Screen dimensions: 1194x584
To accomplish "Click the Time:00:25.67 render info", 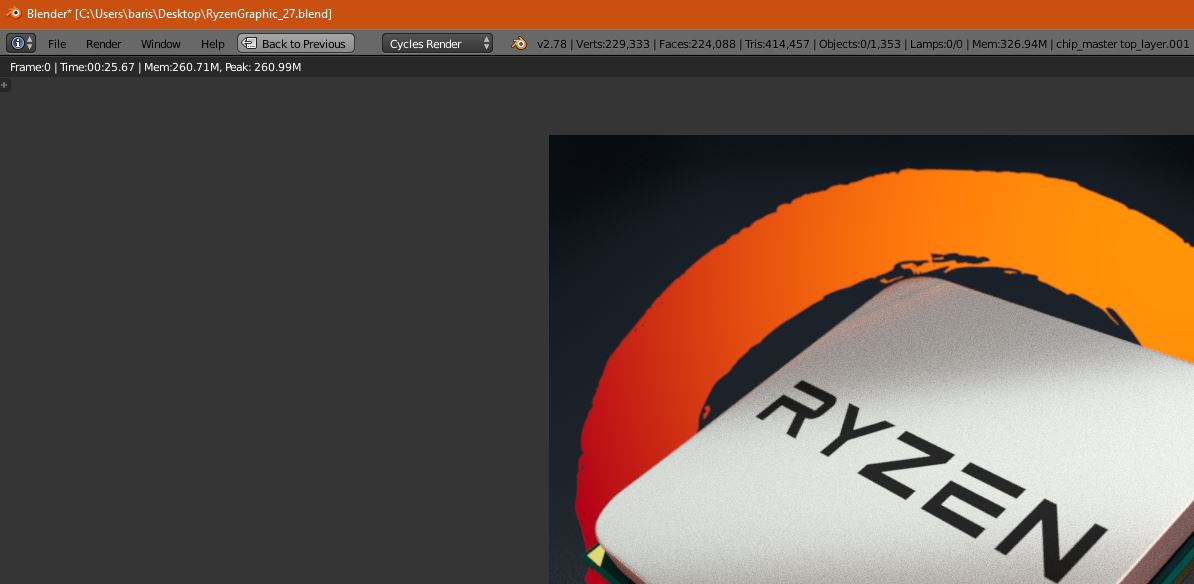I will pos(97,67).
